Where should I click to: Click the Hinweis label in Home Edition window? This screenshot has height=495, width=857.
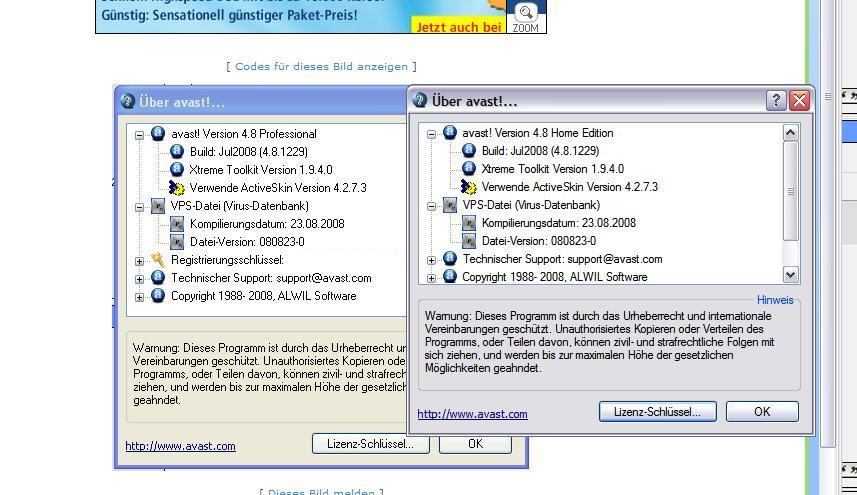[774, 300]
